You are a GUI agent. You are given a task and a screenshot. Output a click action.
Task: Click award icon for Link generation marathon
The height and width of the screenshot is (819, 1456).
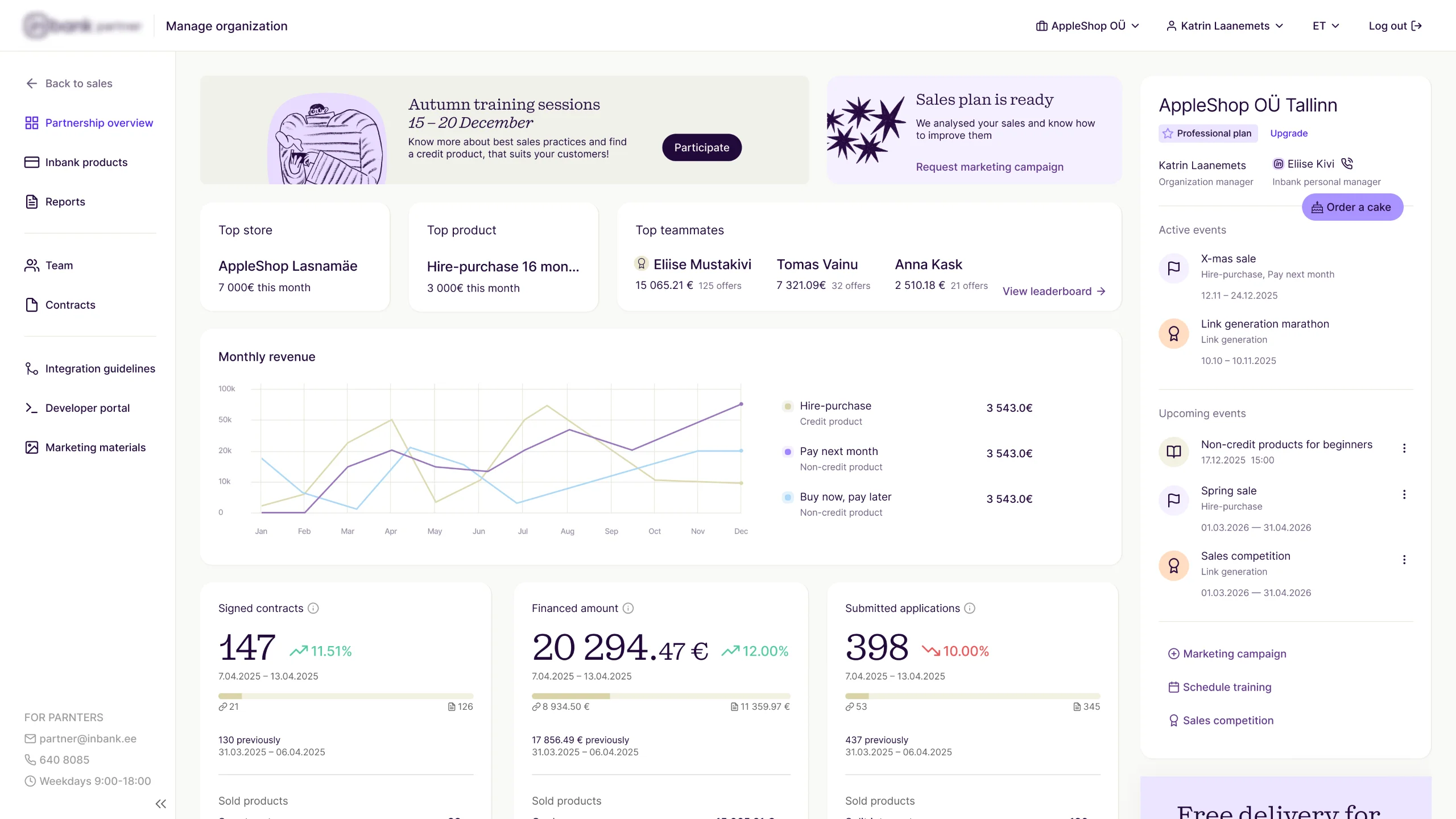[1174, 334]
